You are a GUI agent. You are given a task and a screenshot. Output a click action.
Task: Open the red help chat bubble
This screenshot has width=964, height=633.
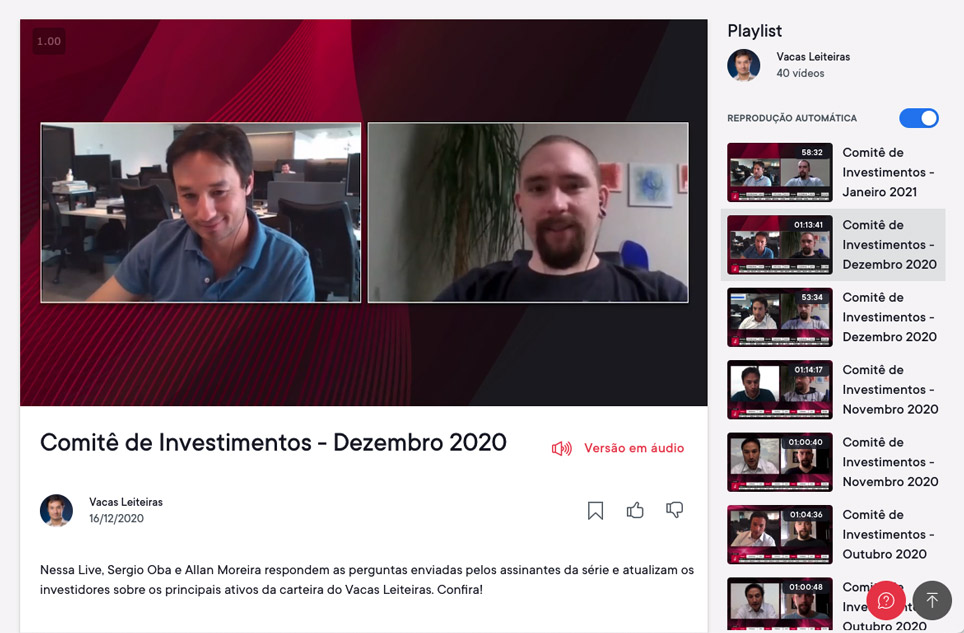tap(885, 600)
